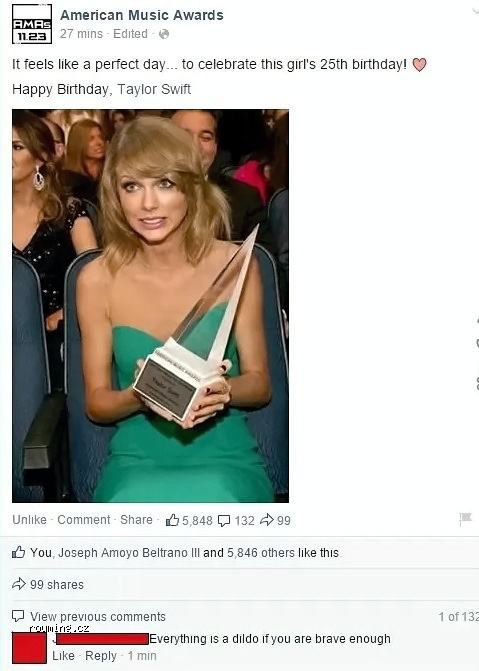Click the public globe privacy icon
479x671 pixels.
click(164, 34)
